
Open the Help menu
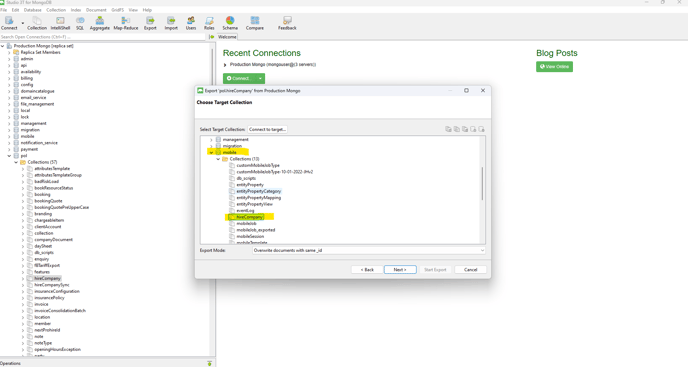147,10
